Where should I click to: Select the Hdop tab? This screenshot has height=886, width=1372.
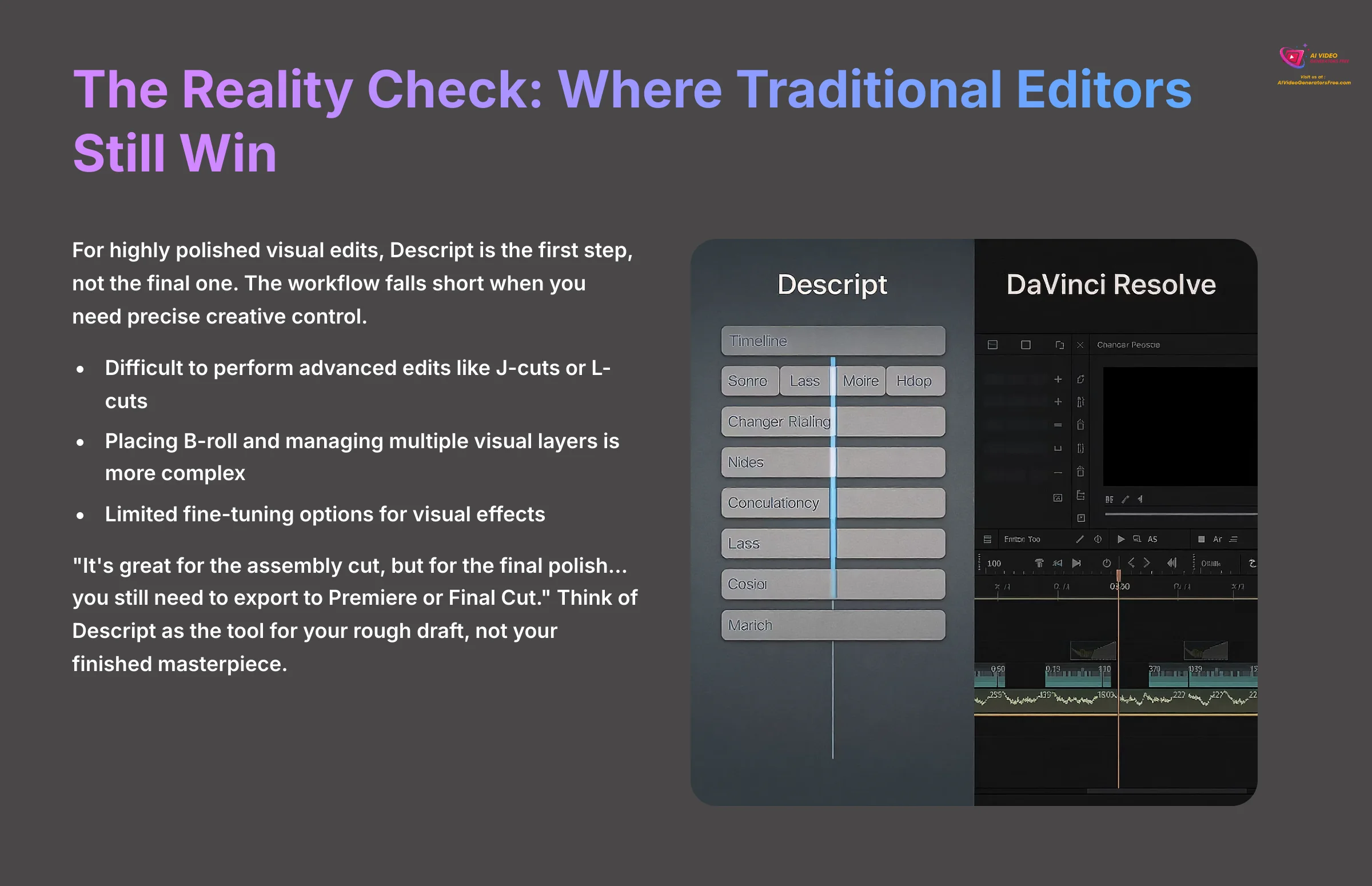(x=915, y=381)
